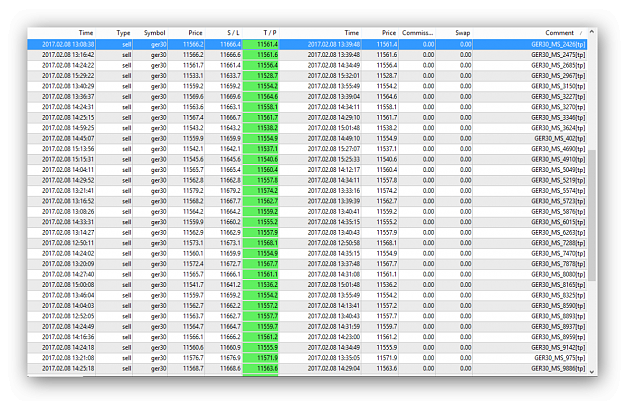Click the scrollbar down arrow
Screen dimensions: 625x404
coord(592,371)
